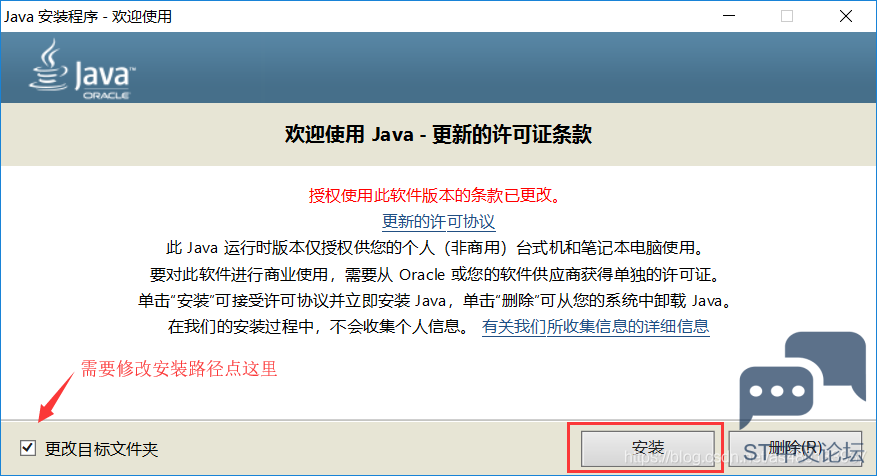Click the title bar text Java 安装程序 - 欢迎使用
The image size is (877, 476).
click(x=88, y=17)
